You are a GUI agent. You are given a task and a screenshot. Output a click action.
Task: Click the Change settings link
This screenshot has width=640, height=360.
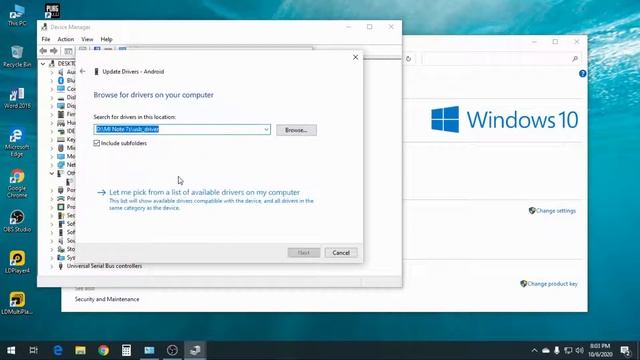coord(556,211)
